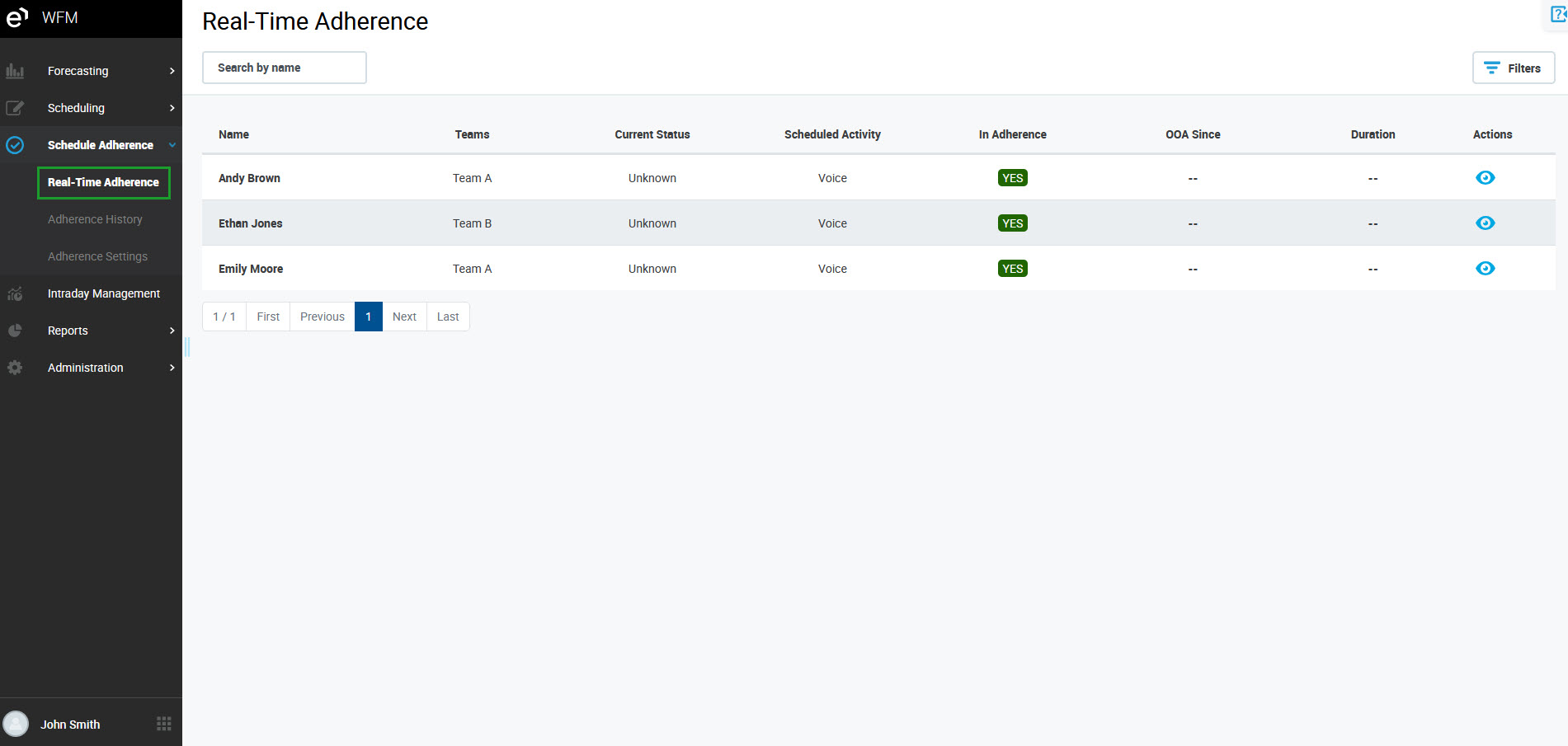
Task: View Emily Moore details via eye icon
Action: coord(1485,269)
